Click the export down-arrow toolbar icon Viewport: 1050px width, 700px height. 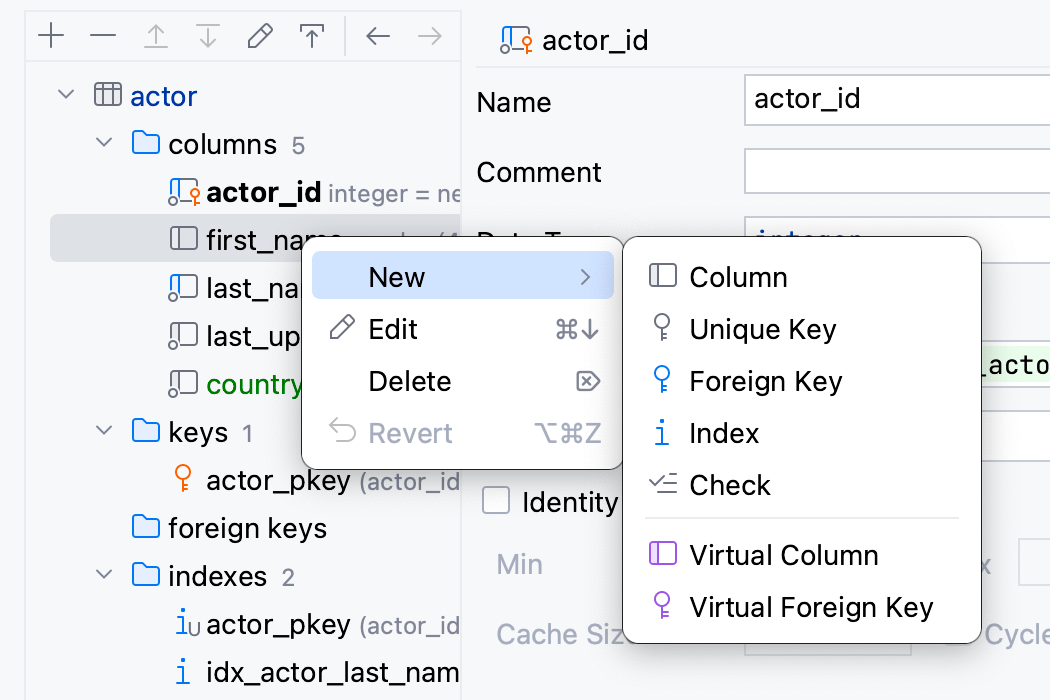208,36
